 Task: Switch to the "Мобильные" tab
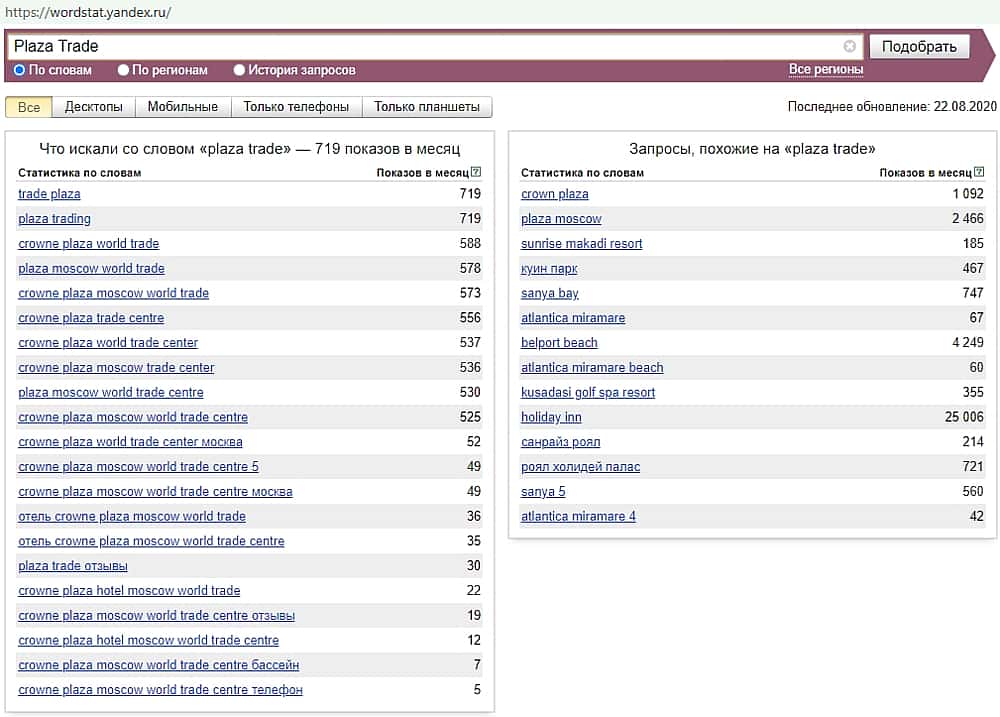[183, 107]
